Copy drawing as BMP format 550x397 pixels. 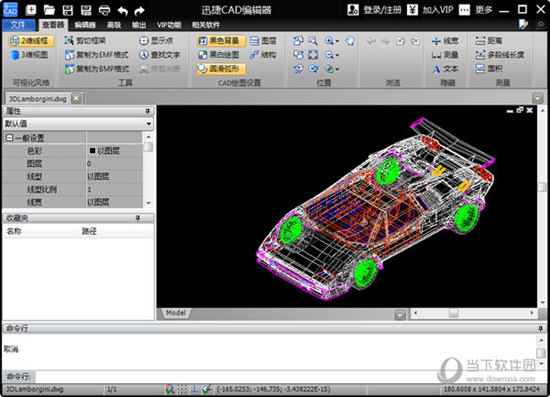point(97,69)
